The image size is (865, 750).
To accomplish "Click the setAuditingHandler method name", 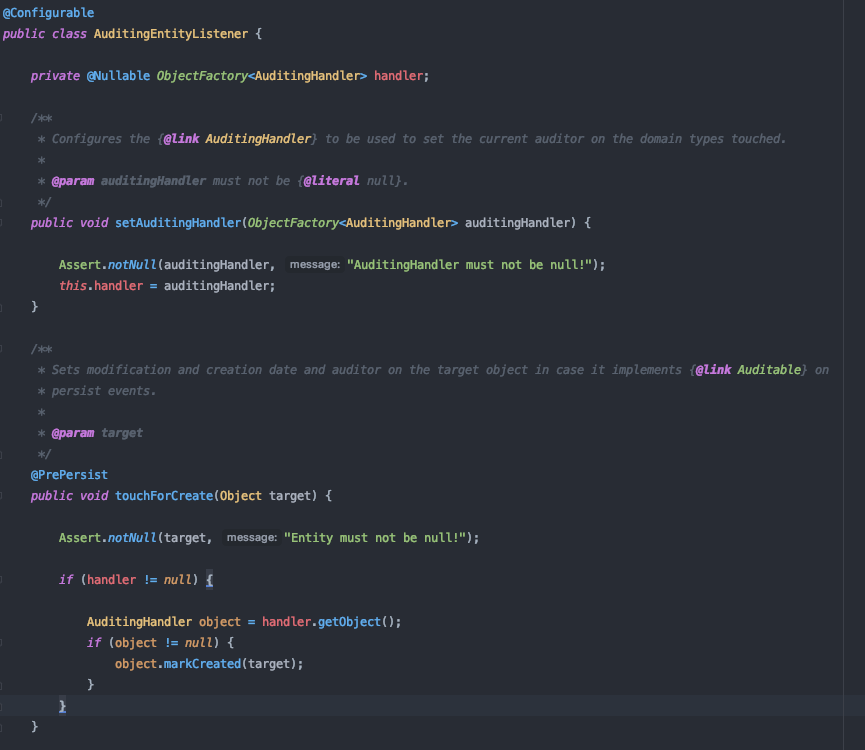I will 178,223.
